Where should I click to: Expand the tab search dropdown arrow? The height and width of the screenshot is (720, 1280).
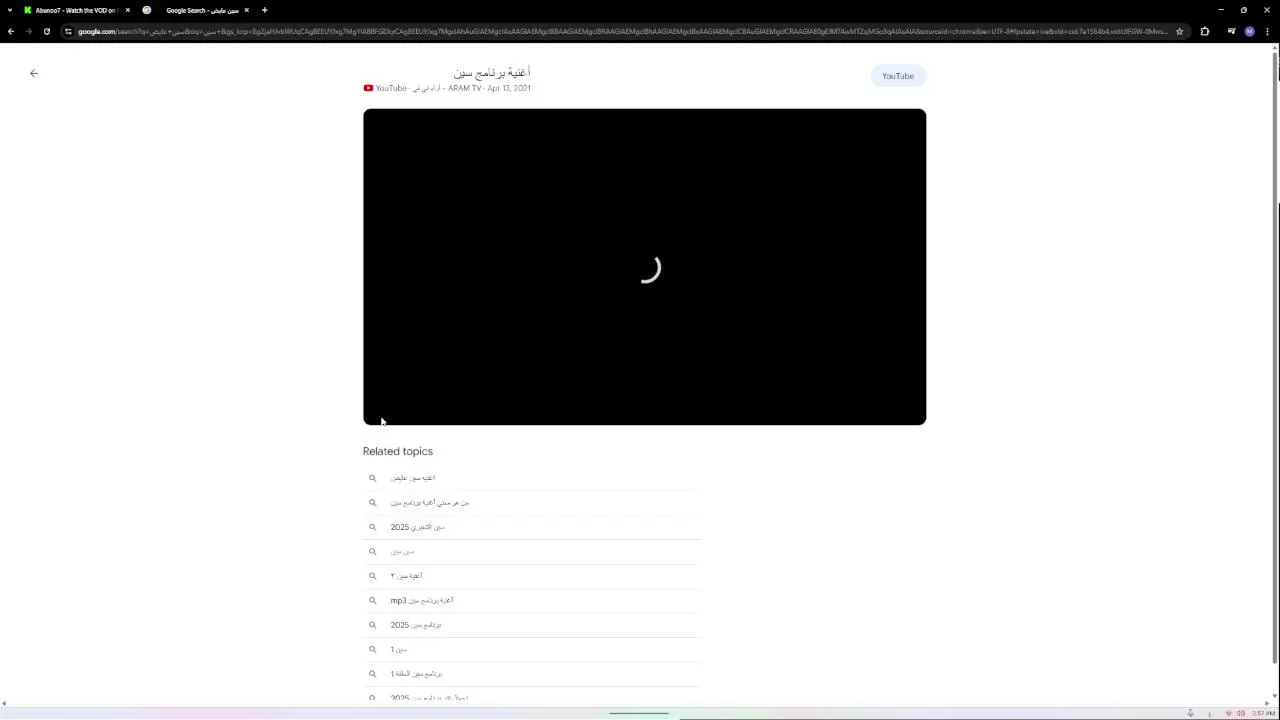point(10,10)
